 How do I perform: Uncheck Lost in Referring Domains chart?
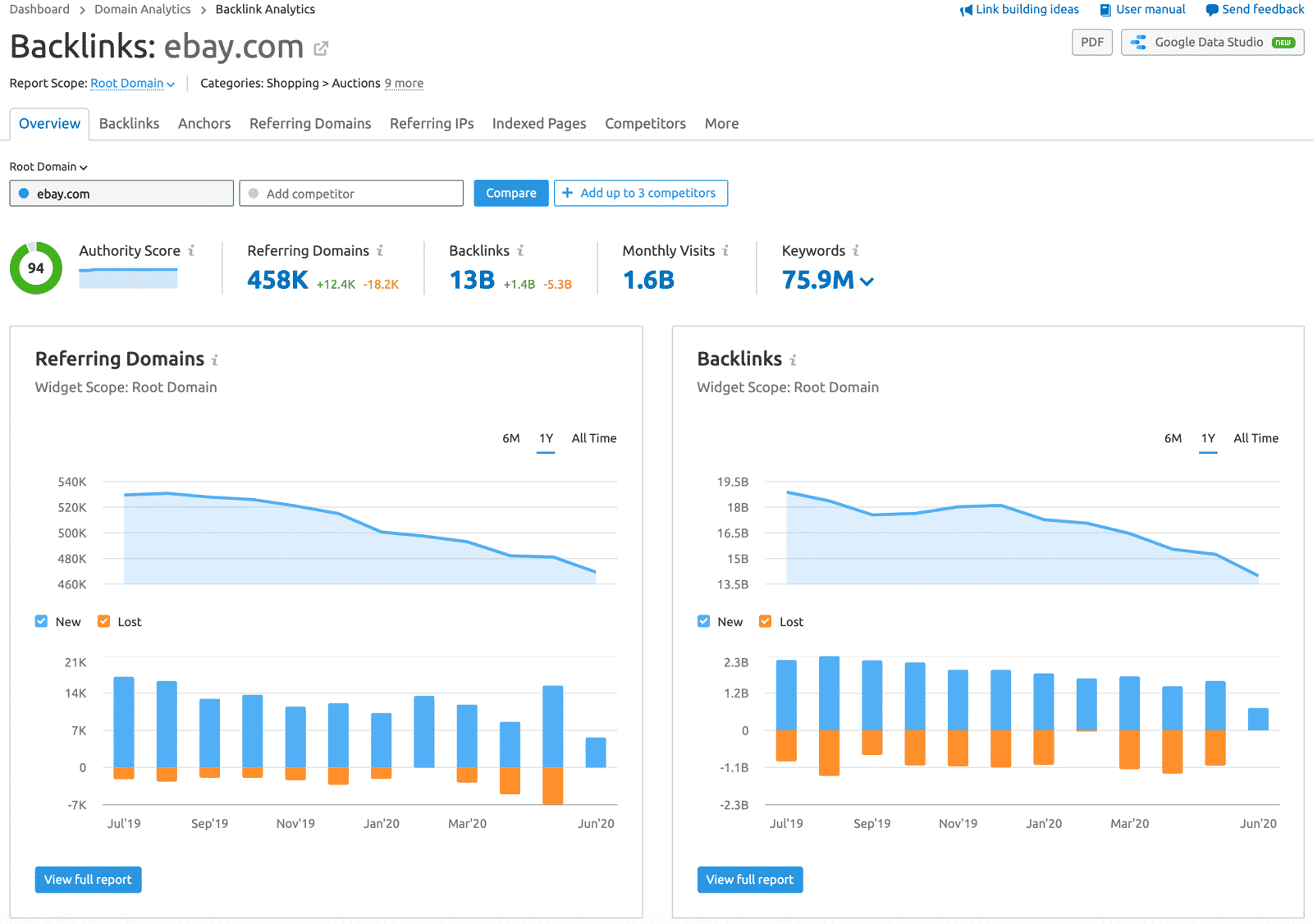103,621
